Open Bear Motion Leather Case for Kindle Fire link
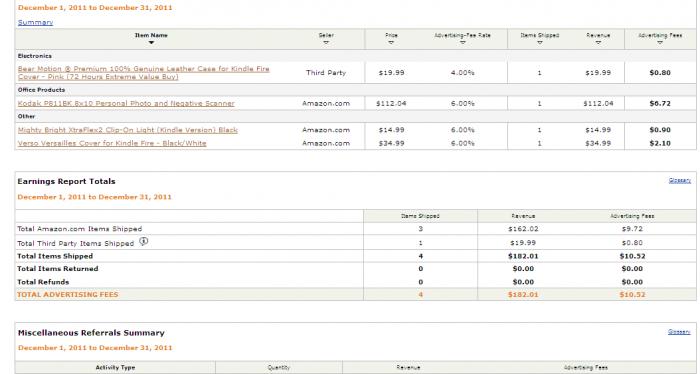Image resolution: width=700 pixels, height=374 pixels. pos(143,73)
